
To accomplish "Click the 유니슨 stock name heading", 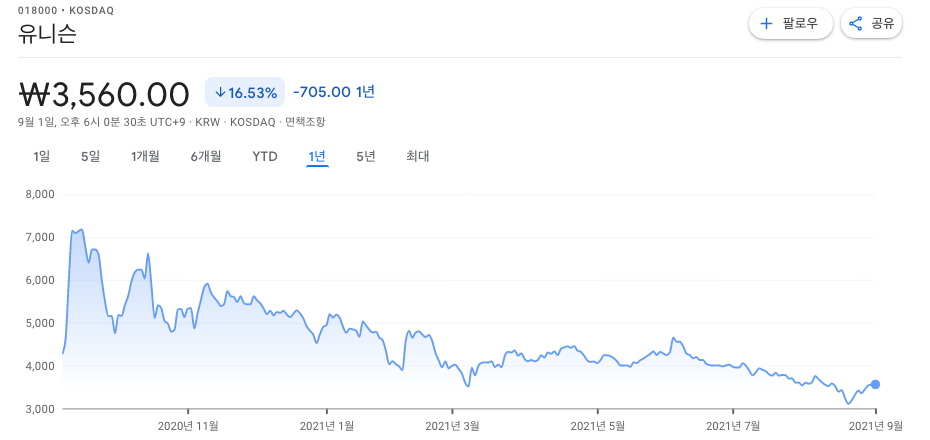I will 47,34.
